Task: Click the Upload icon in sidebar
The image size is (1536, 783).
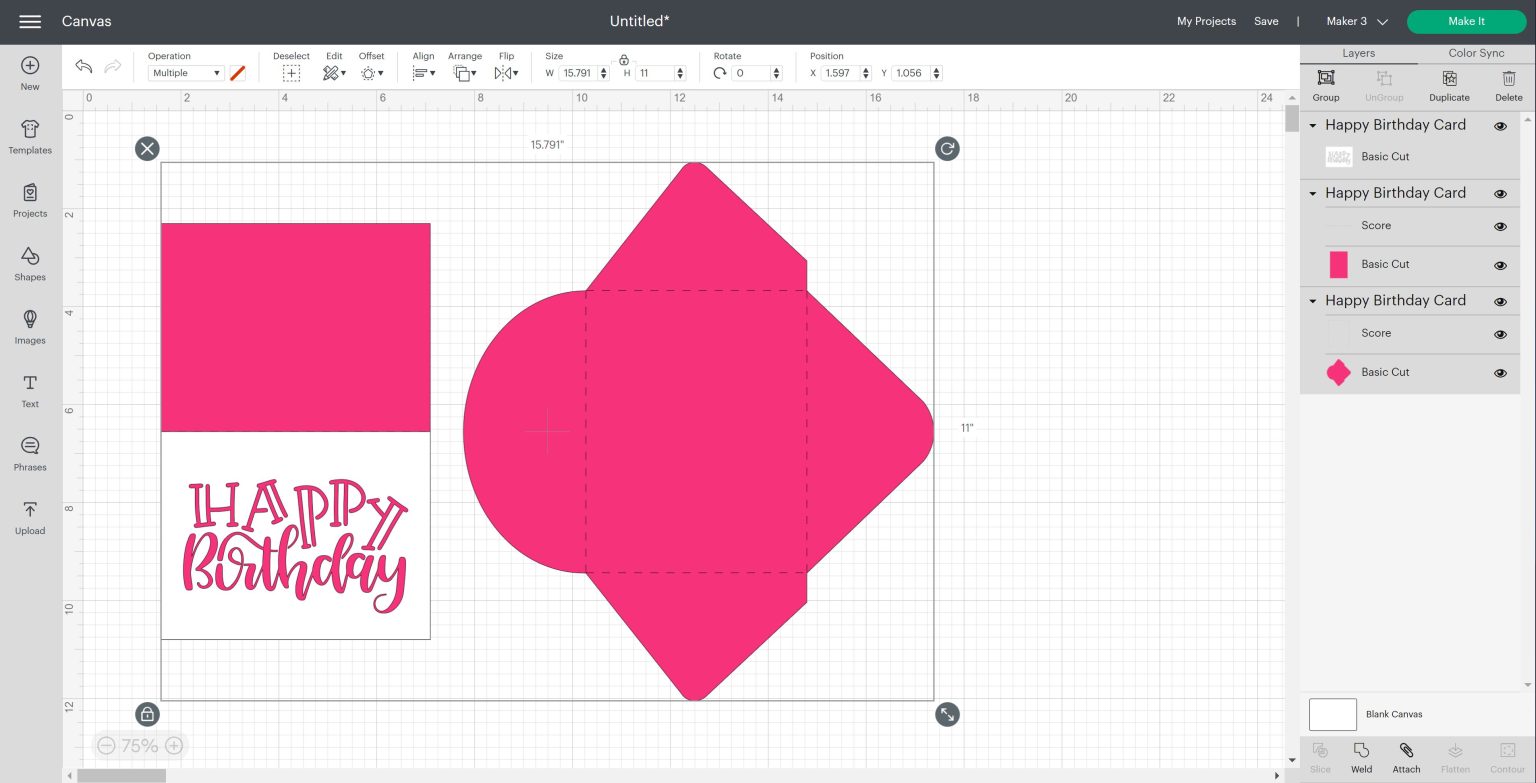Action: click(x=29, y=516)
